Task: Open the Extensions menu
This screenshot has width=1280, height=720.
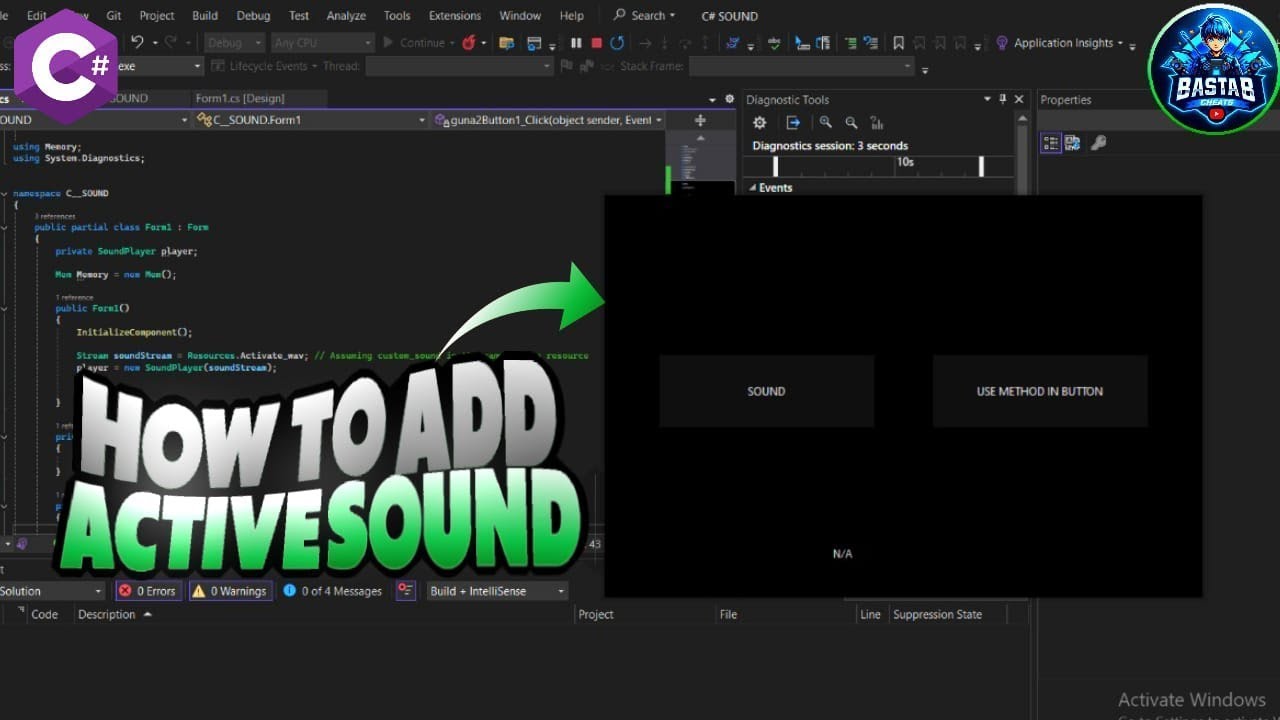Action: 455,15
